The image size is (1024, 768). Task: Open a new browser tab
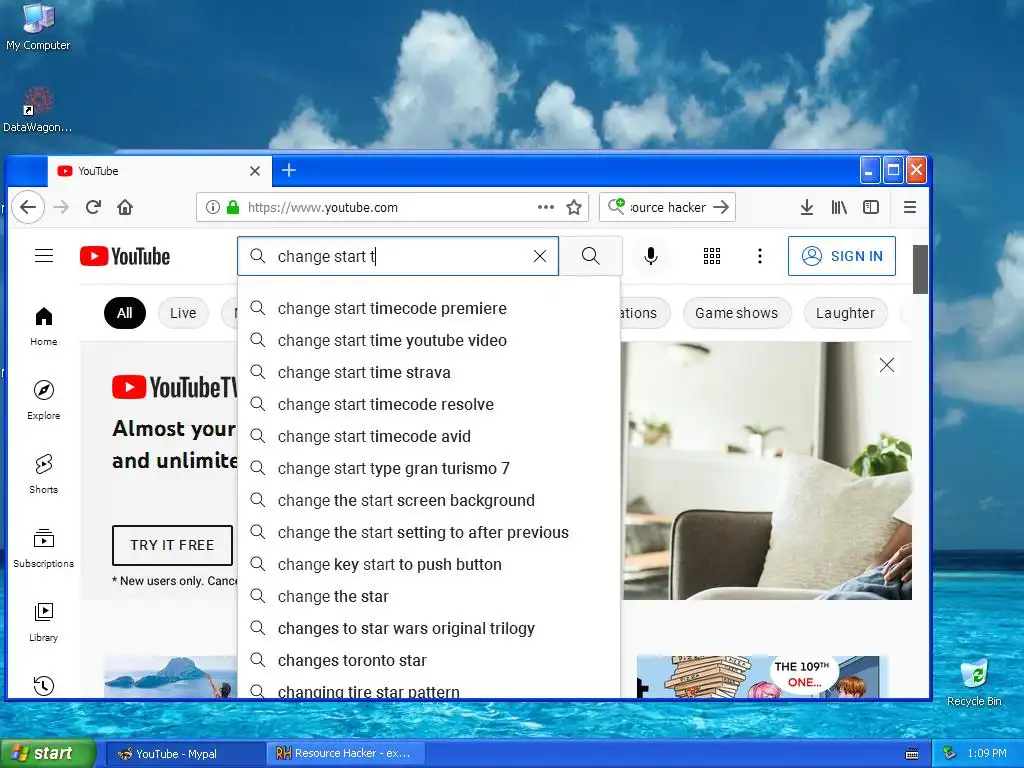click(x=289, y=170)
